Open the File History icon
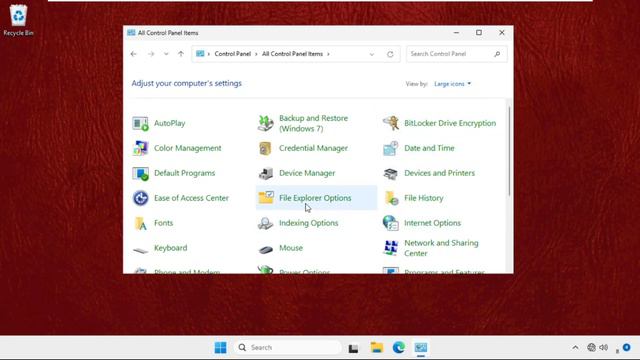 click(x=391, y=198)
